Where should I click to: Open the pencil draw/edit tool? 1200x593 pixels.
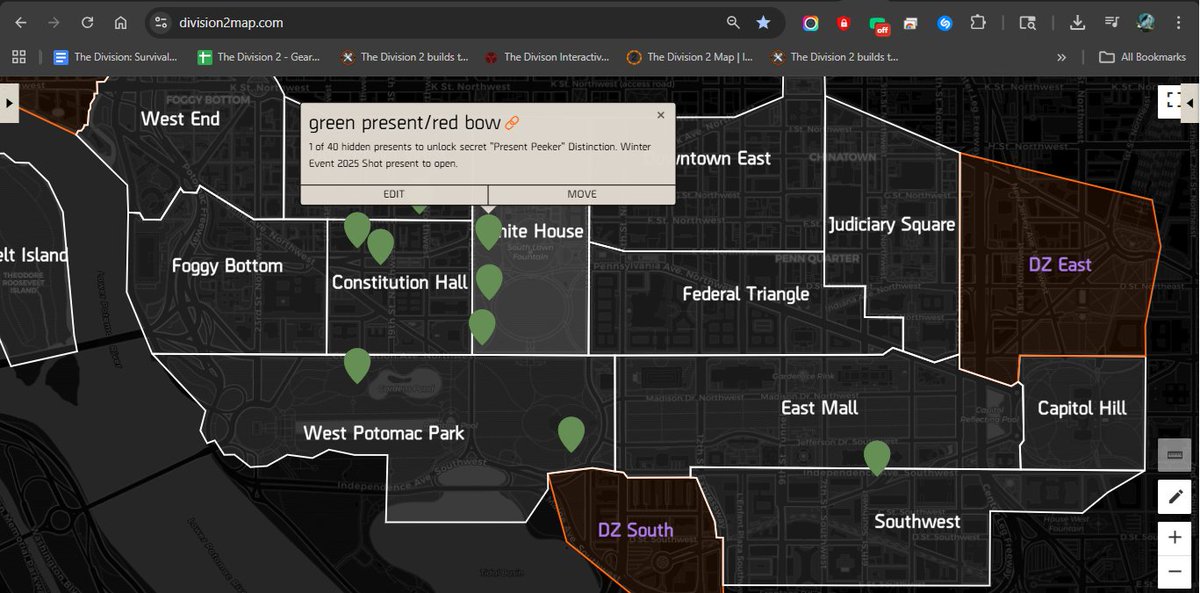pos(1174,496)
